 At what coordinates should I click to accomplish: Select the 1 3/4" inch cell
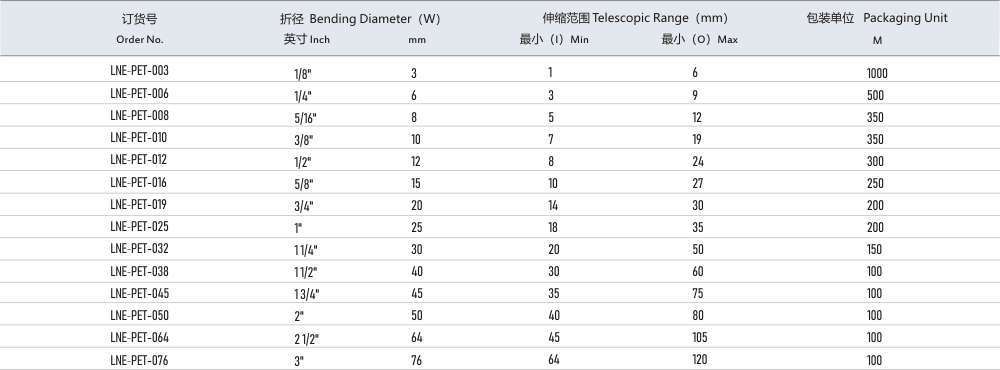307,294
